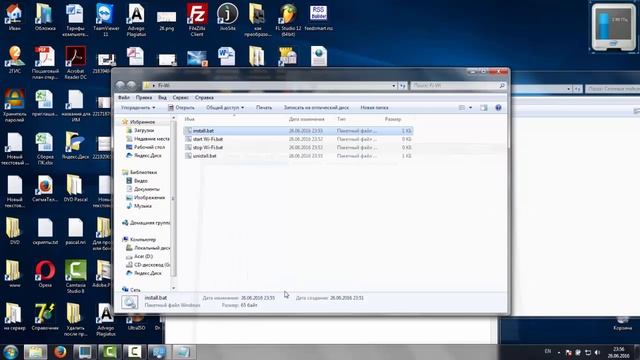Select the install.bat file

point(298,131)
